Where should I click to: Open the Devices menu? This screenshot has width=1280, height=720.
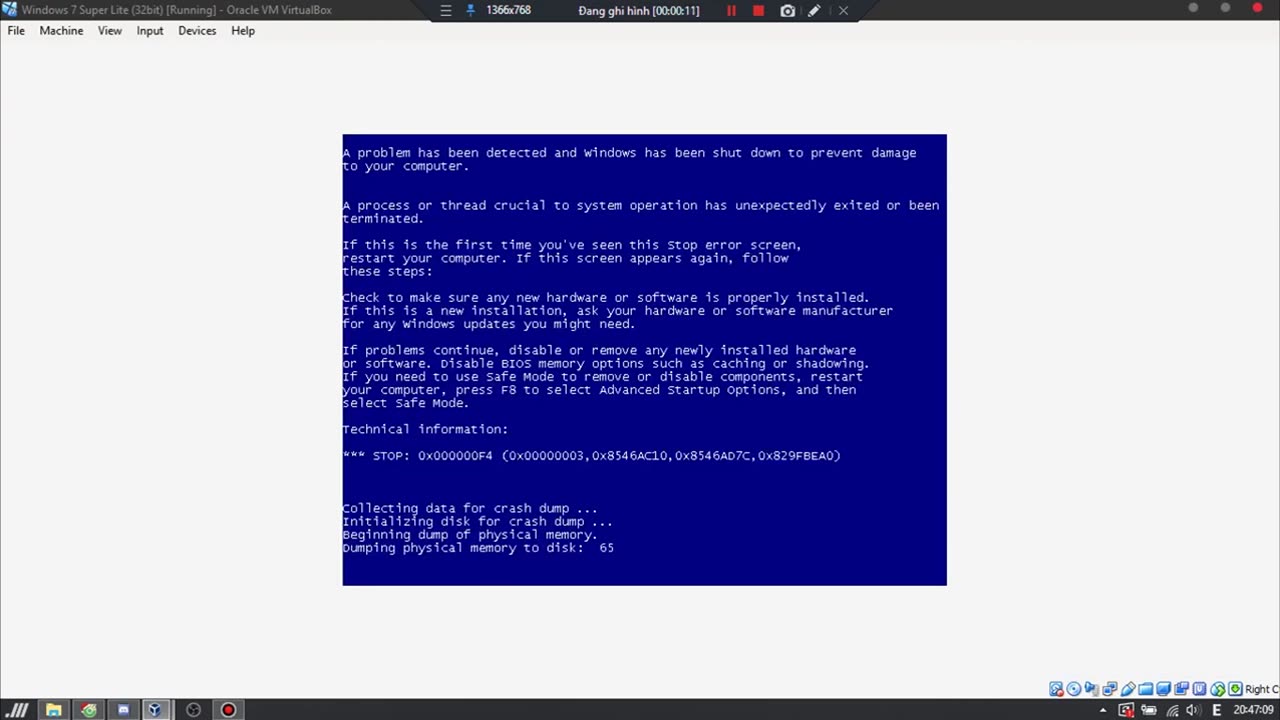[197, 31]
